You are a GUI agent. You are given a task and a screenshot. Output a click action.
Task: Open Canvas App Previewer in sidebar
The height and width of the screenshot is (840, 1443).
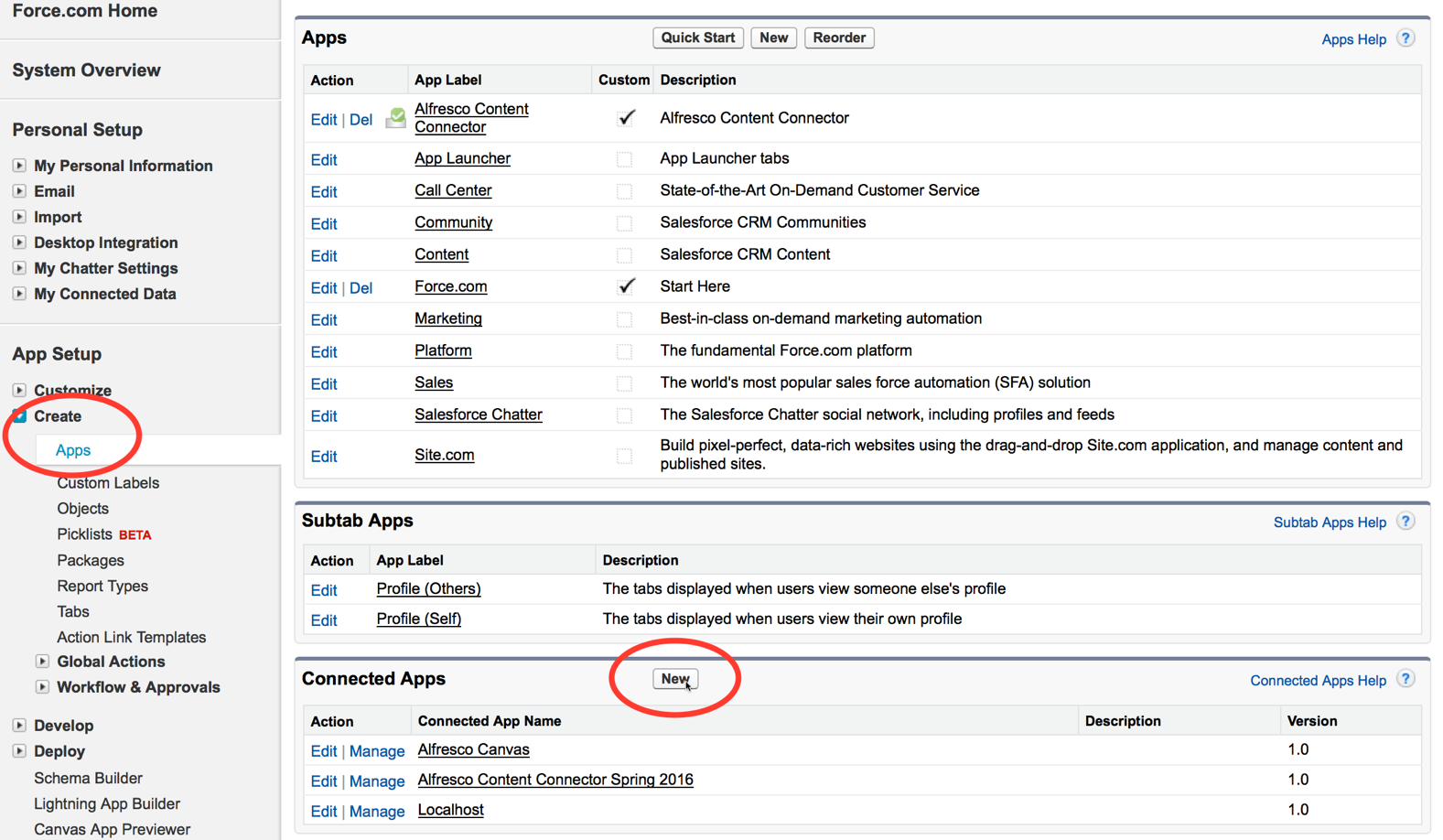point(112,829)
